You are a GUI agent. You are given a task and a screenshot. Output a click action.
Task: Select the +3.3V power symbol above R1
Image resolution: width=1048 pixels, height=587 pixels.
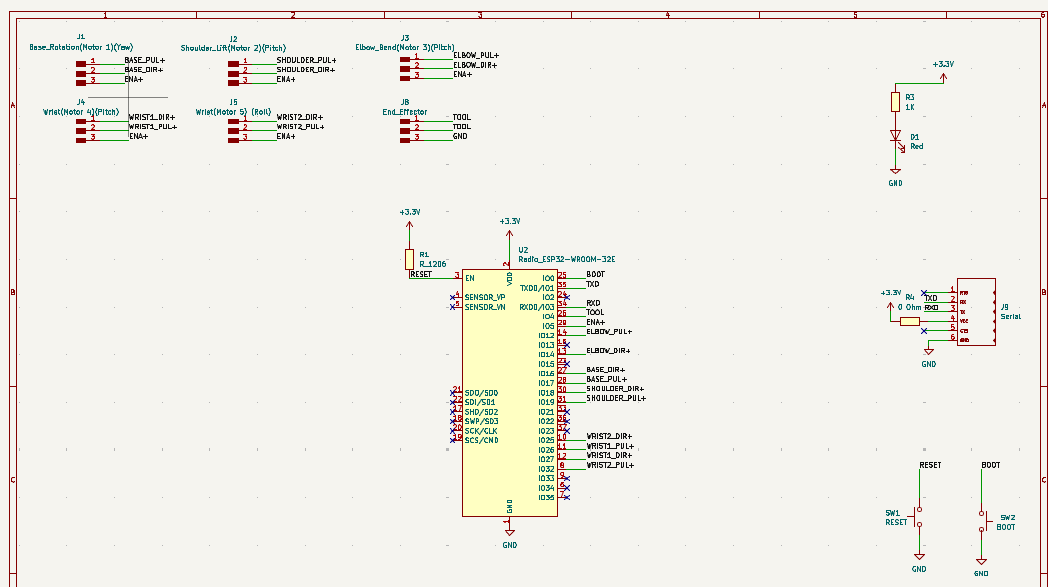pos(409,225)
